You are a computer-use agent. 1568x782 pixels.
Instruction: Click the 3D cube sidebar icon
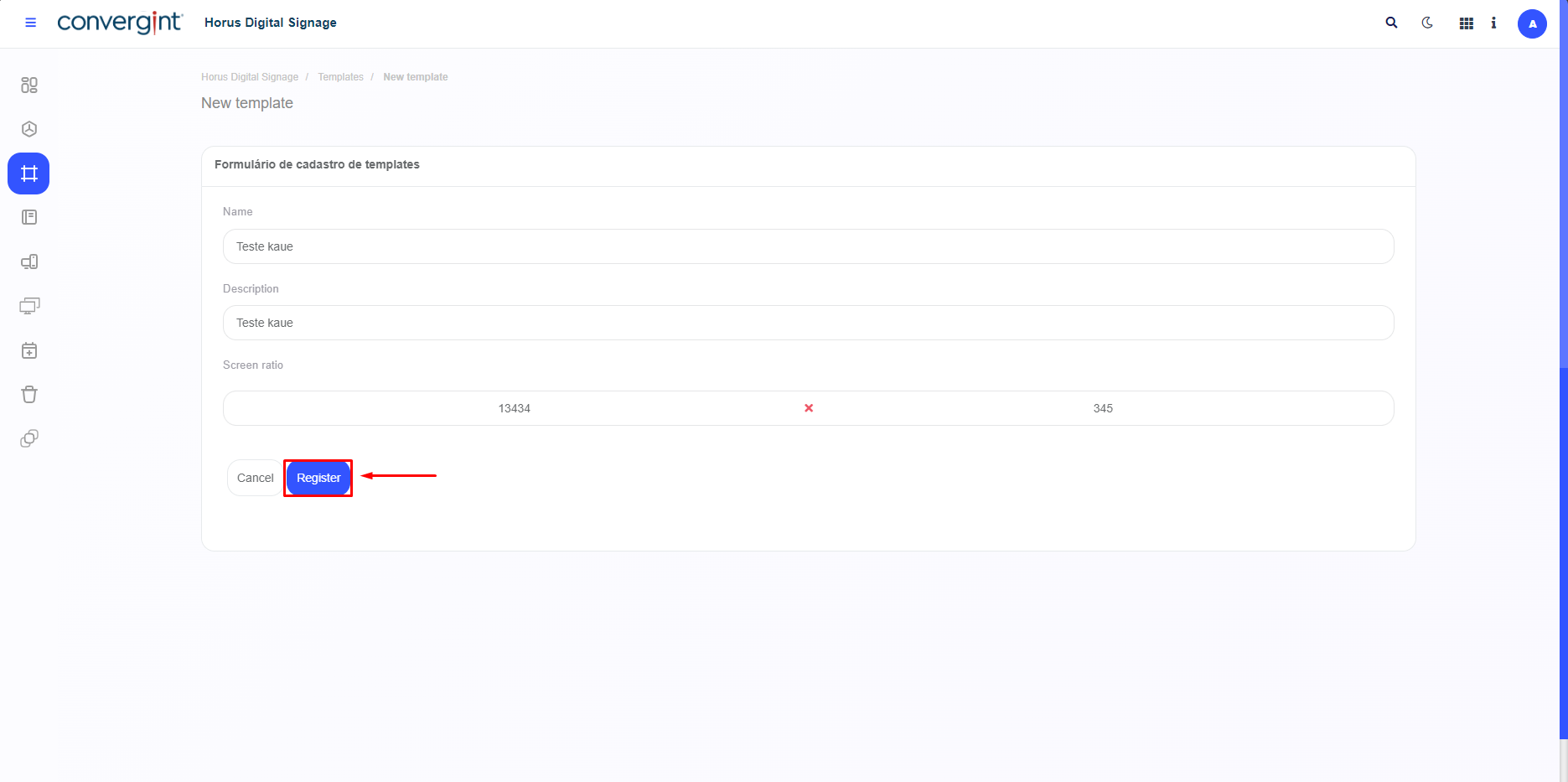tap(29, 129)
